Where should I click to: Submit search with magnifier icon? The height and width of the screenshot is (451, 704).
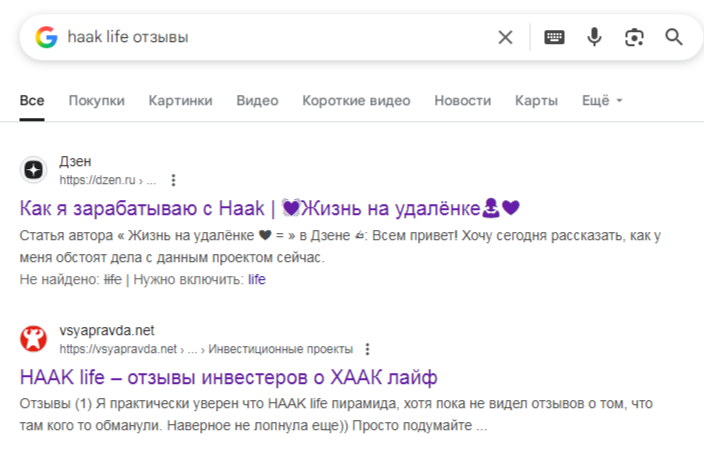(674, 37)
